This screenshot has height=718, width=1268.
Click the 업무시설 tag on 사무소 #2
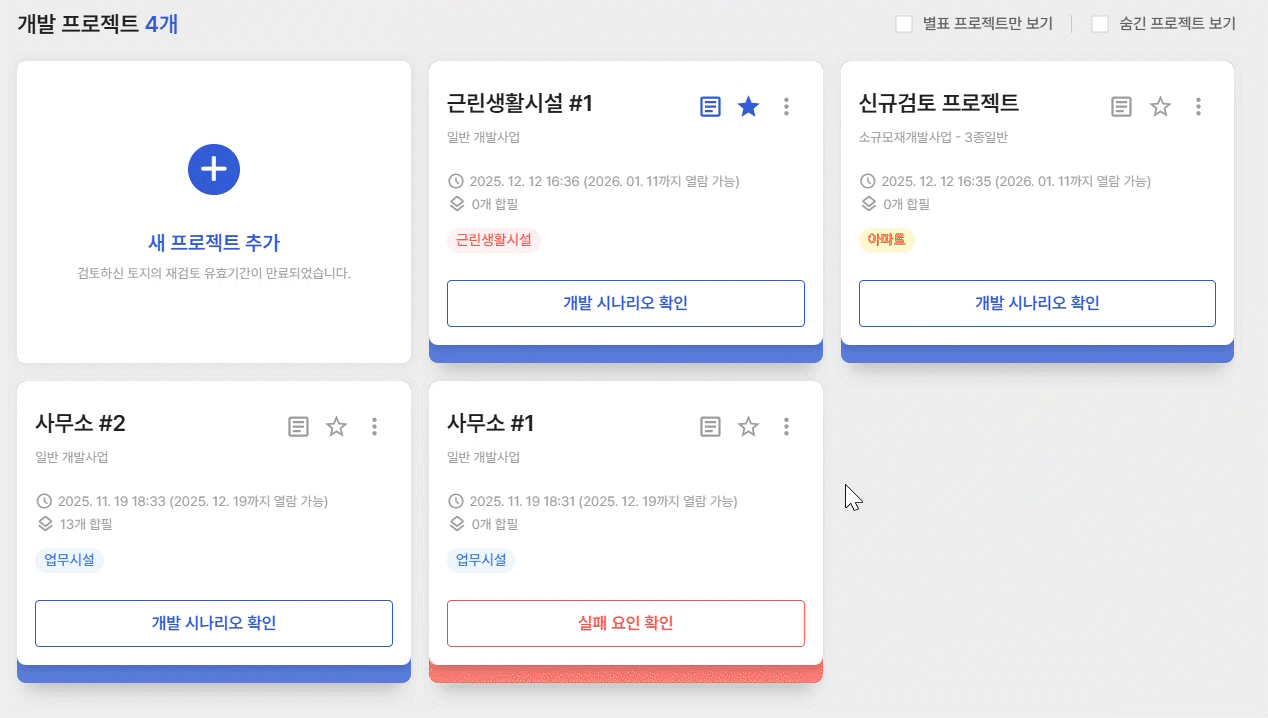tap(70, 560)
